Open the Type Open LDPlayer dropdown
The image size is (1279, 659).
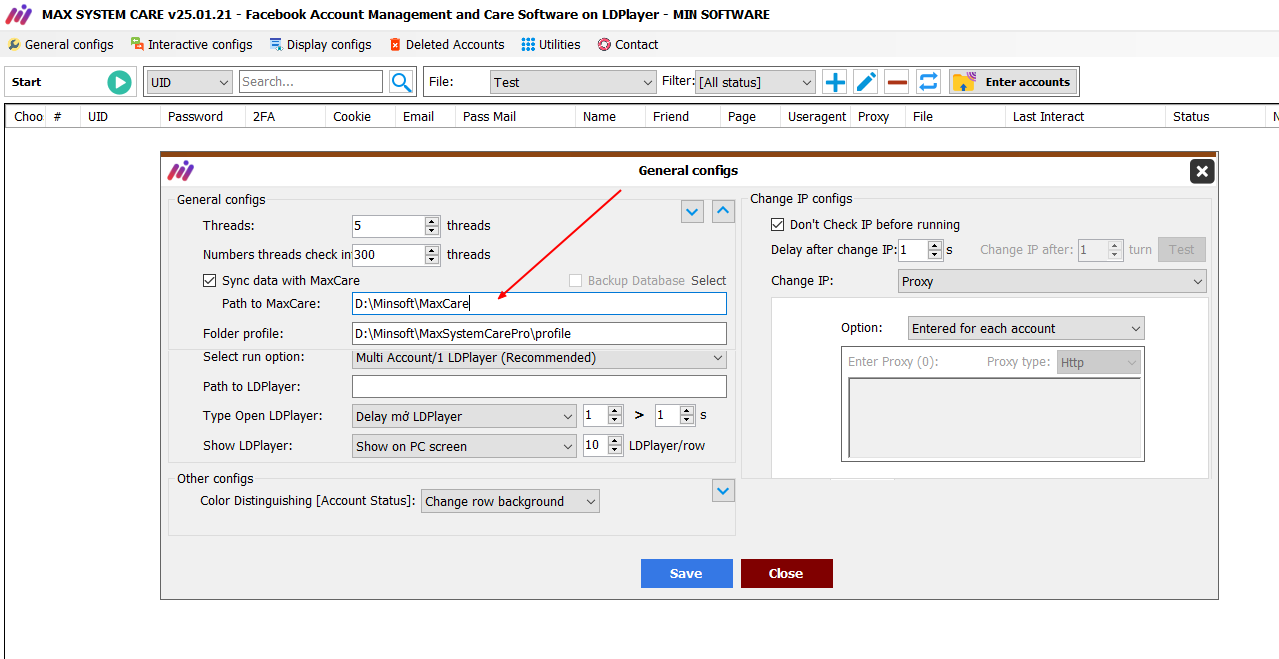(x=464, y=416)
